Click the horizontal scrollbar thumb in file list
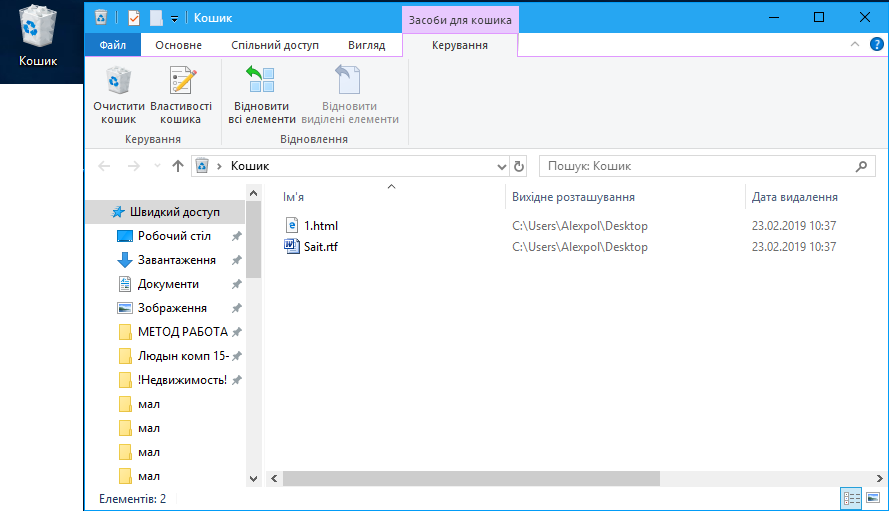 [x=471, y=479]
